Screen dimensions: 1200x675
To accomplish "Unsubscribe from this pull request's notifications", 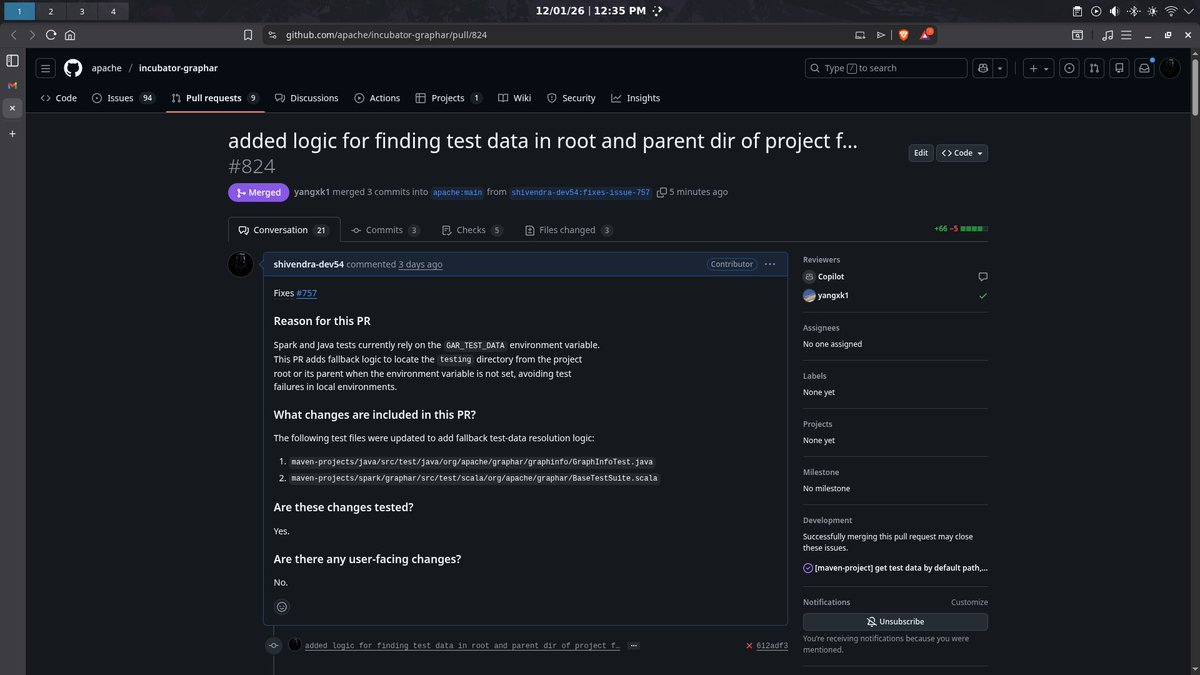I will click(894, 621).
